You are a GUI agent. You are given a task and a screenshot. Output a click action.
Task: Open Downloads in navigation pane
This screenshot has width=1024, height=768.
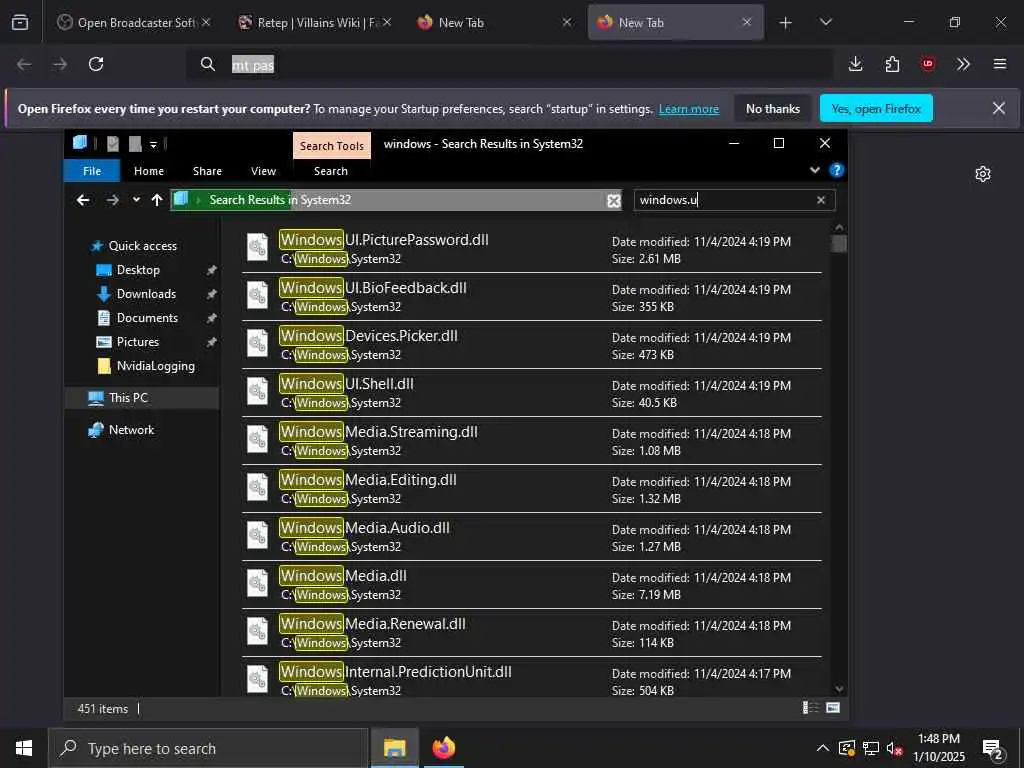[x=146, y=294]
